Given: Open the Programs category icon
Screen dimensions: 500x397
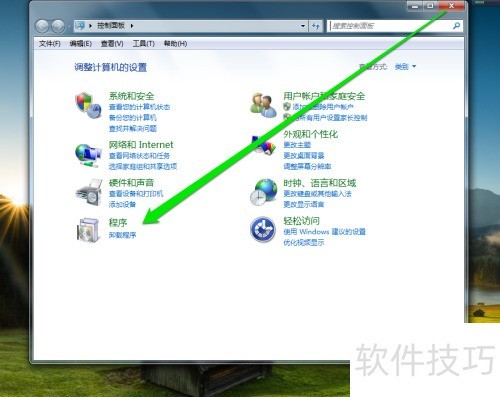Looking at the screenshot, I should coord(88,229).
